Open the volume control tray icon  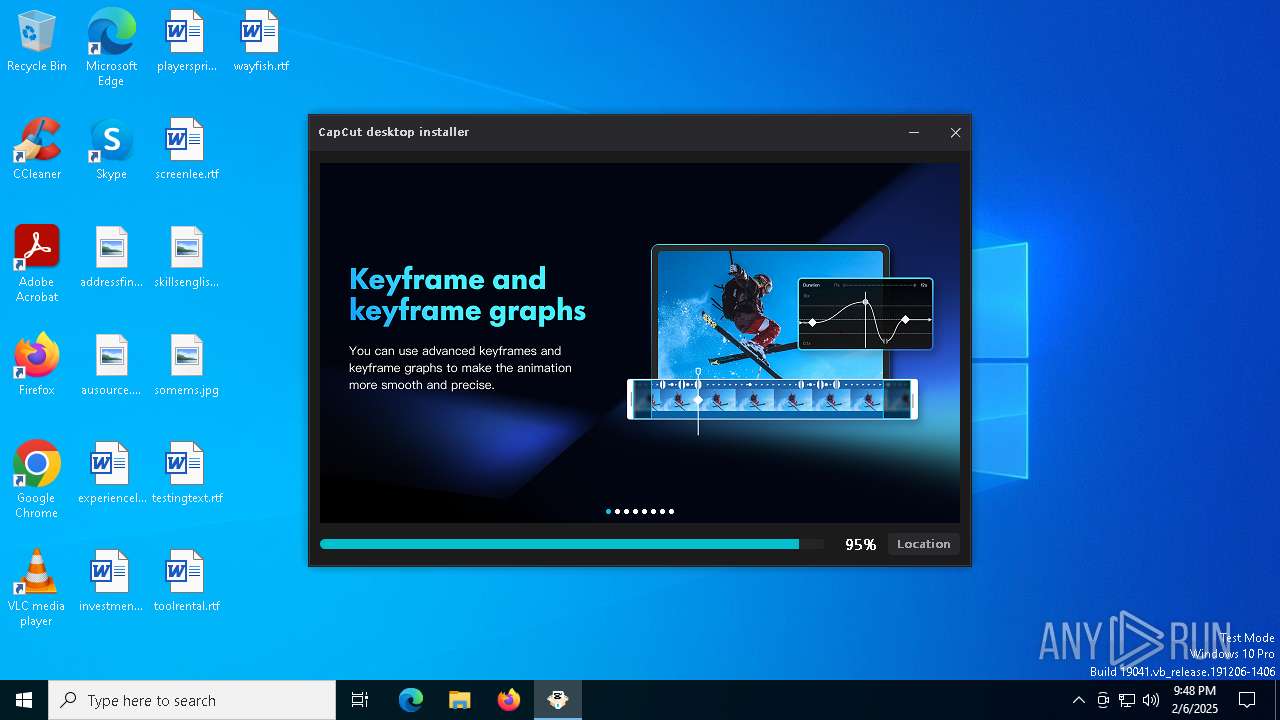(1151, 700)
